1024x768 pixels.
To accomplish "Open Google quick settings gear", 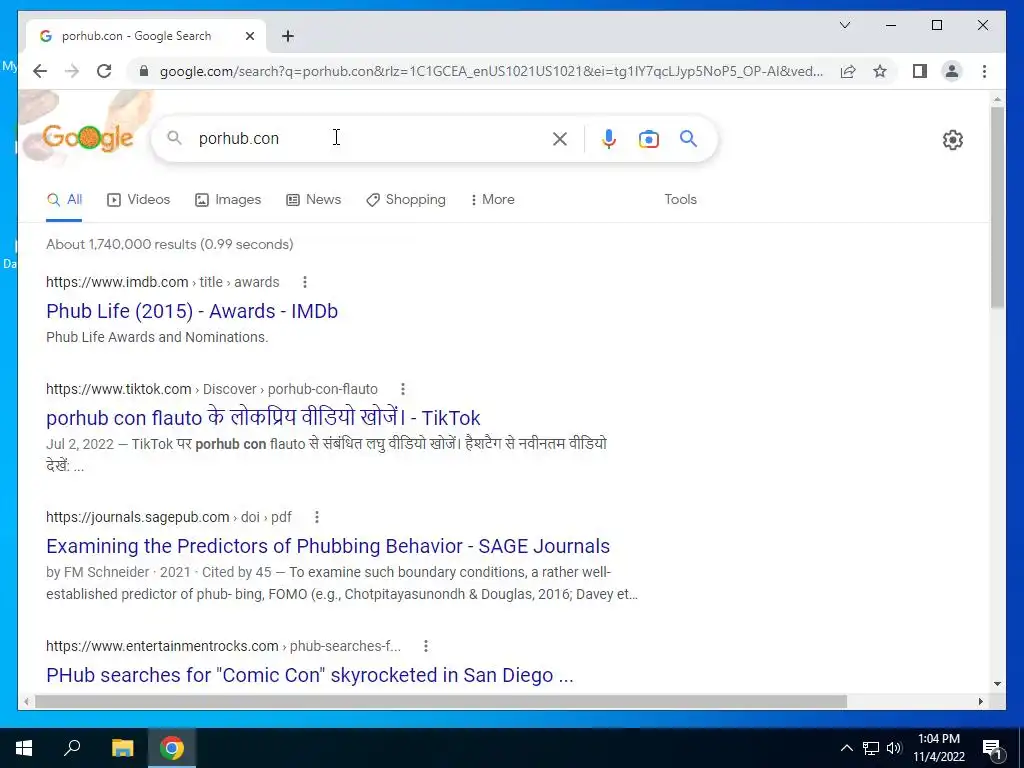I will (953, 140).
